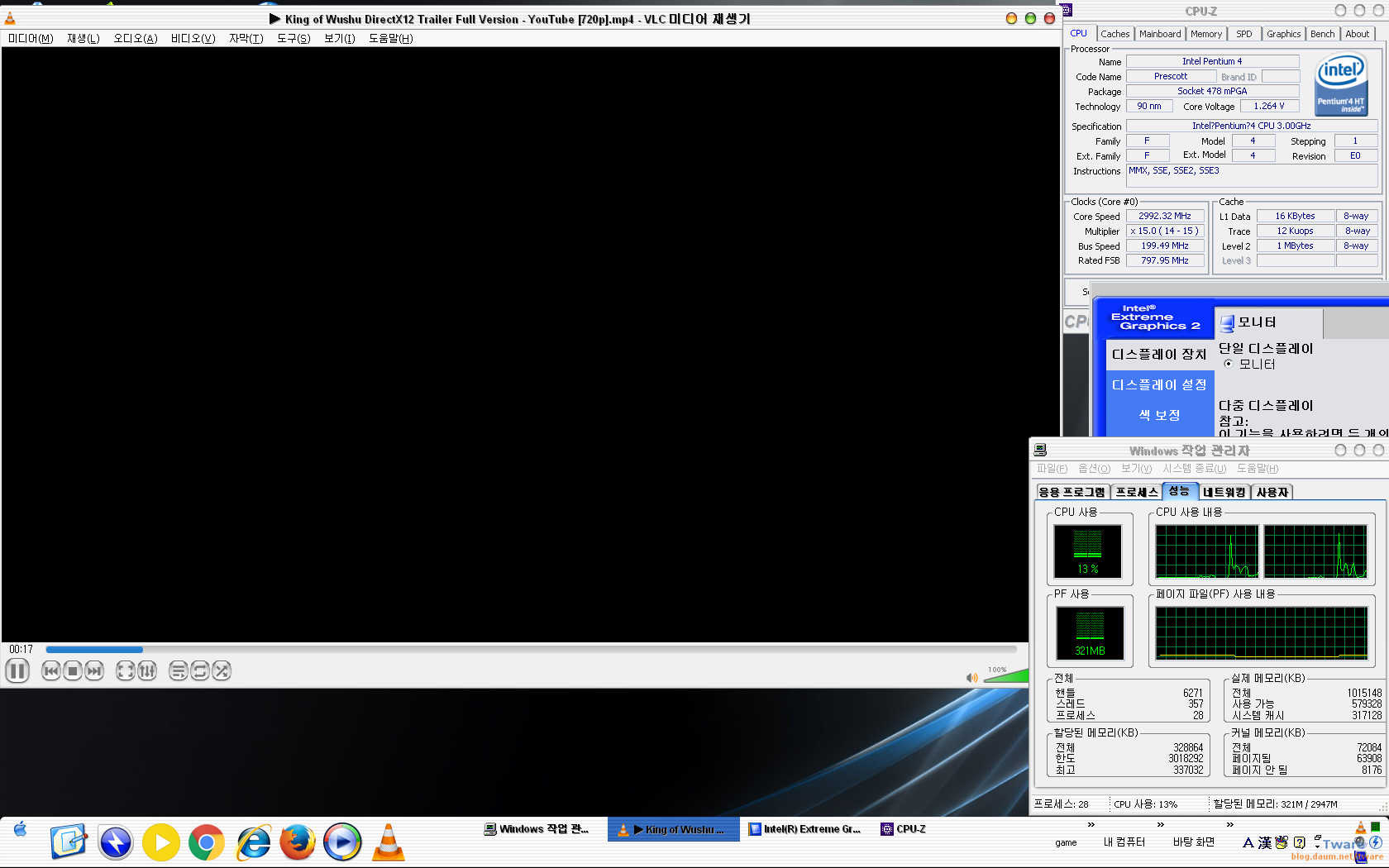
Task: Adjust the VLC volume slider
Action: pyautogui.click(x=1005, y=675)
